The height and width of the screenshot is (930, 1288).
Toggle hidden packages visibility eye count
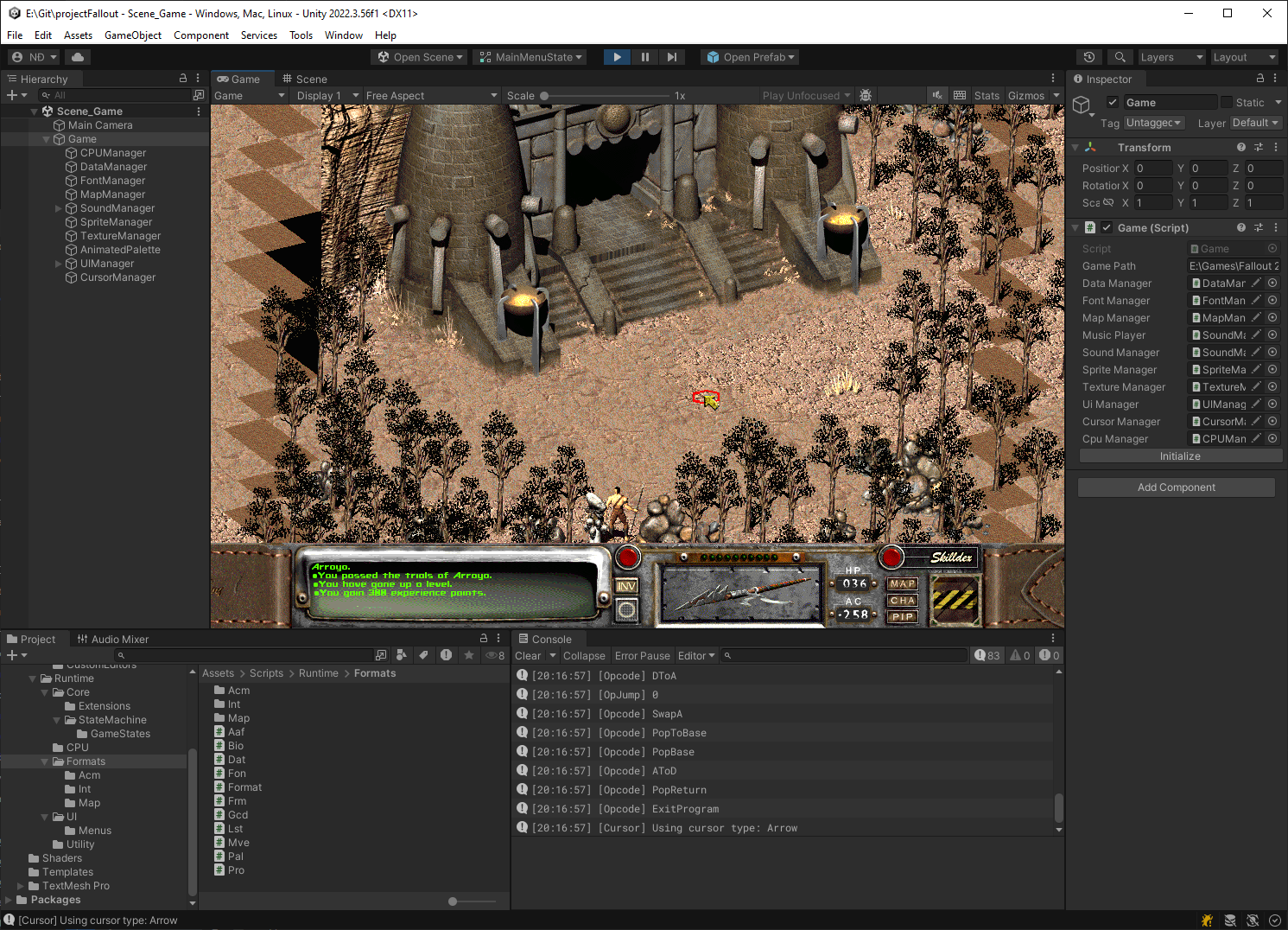pos(495,655)
